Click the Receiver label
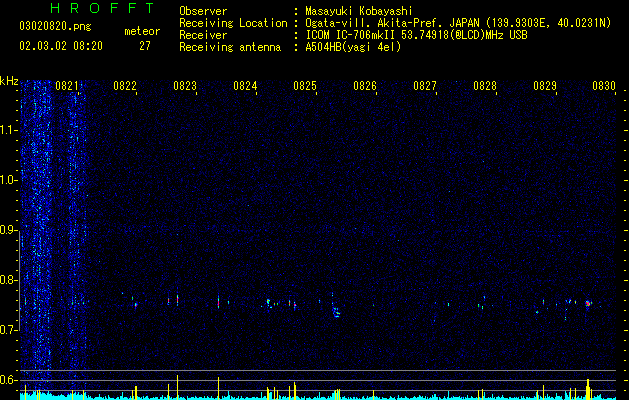629x400 pixels. pyautogui.click(x=203, y=35)
